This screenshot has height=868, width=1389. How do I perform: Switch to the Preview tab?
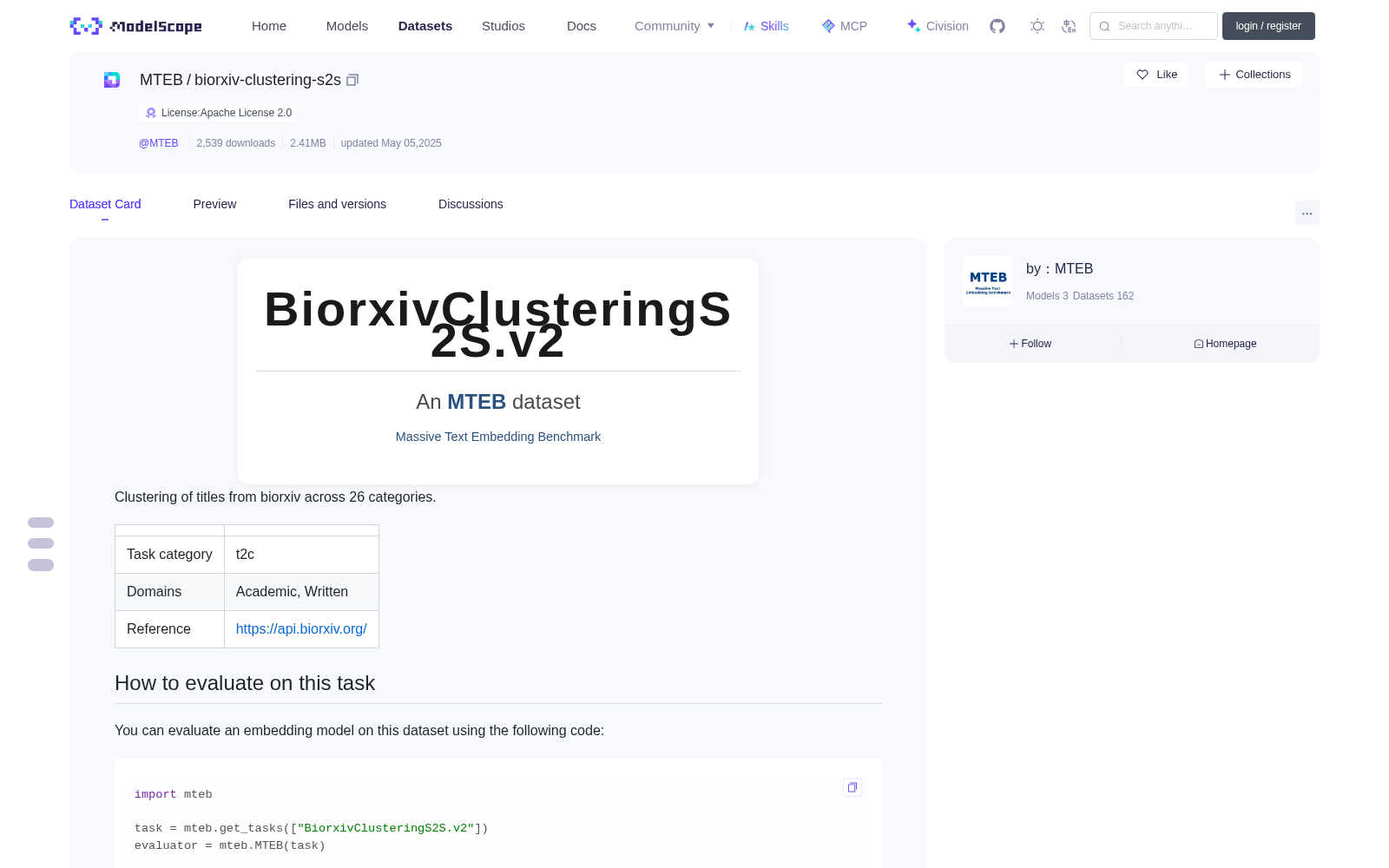pyautogui.click(x=214, y=204)
